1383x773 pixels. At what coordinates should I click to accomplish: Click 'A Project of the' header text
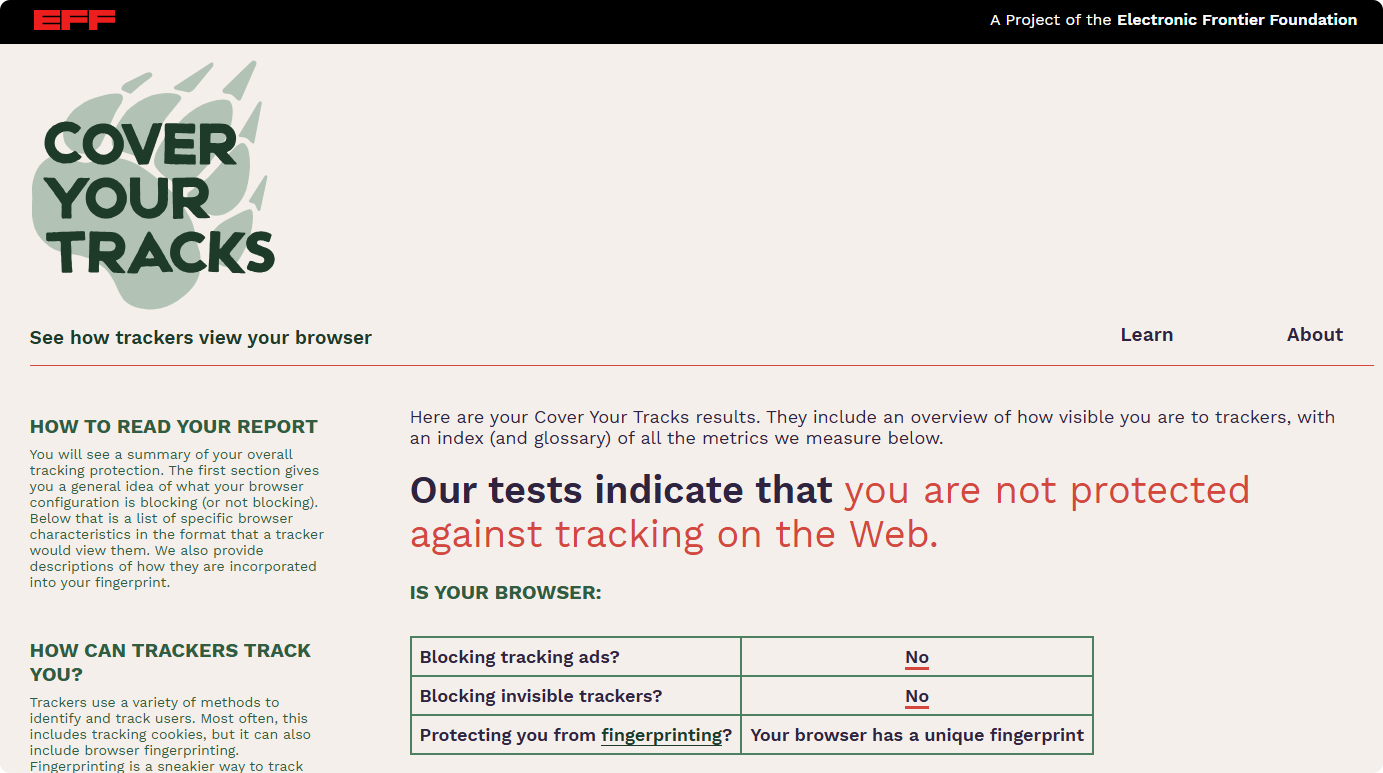pyautogui.click(x=1051, y=20)
